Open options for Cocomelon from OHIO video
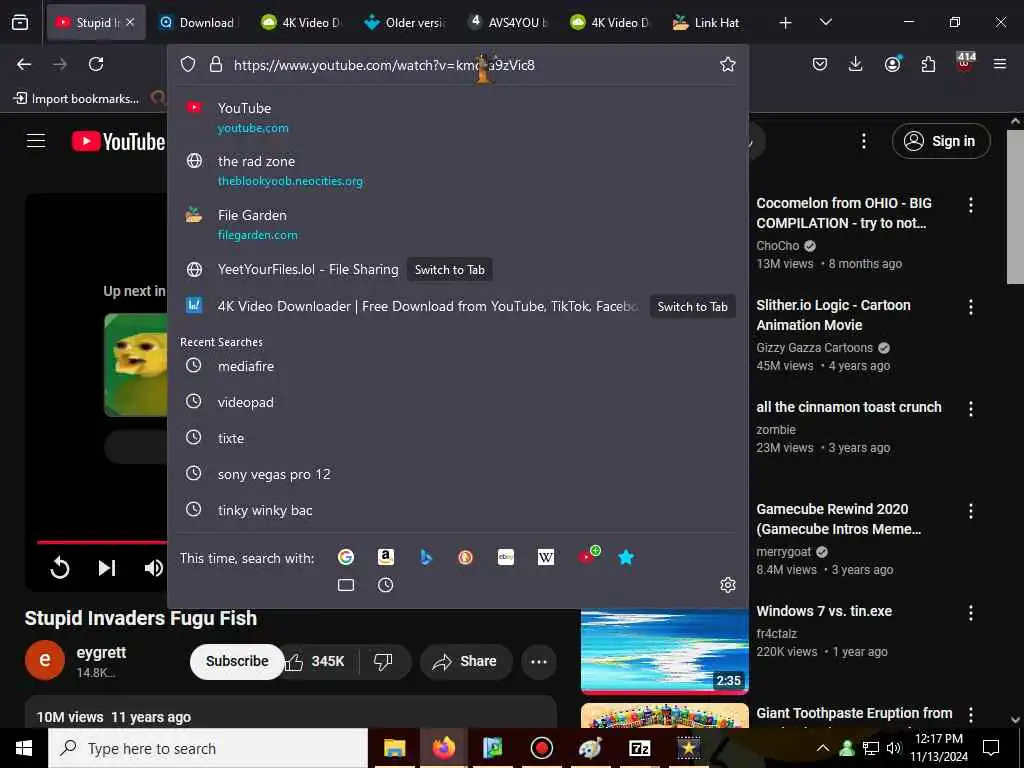Viewport: 1024px width, 768px height. pos(970,205)
